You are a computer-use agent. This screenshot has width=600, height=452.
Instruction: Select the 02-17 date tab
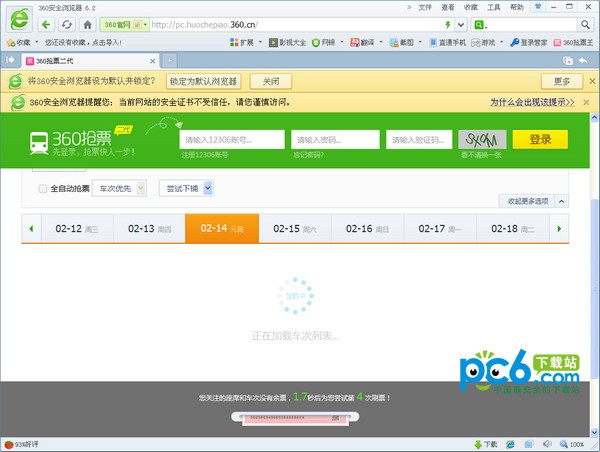click(x=440, y=228)
